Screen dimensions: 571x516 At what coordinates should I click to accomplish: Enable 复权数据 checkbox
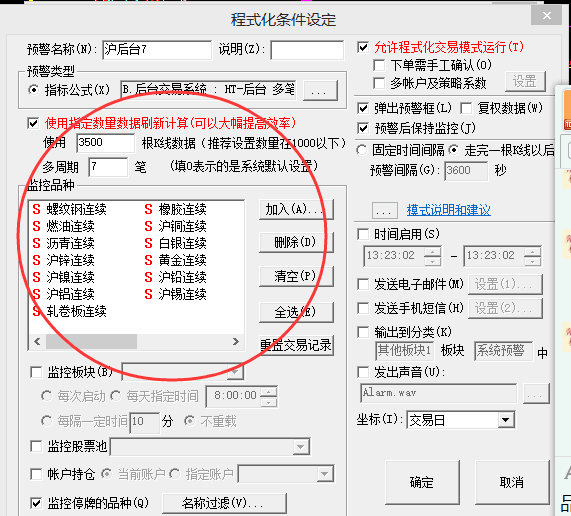click(x=466, y=108)
